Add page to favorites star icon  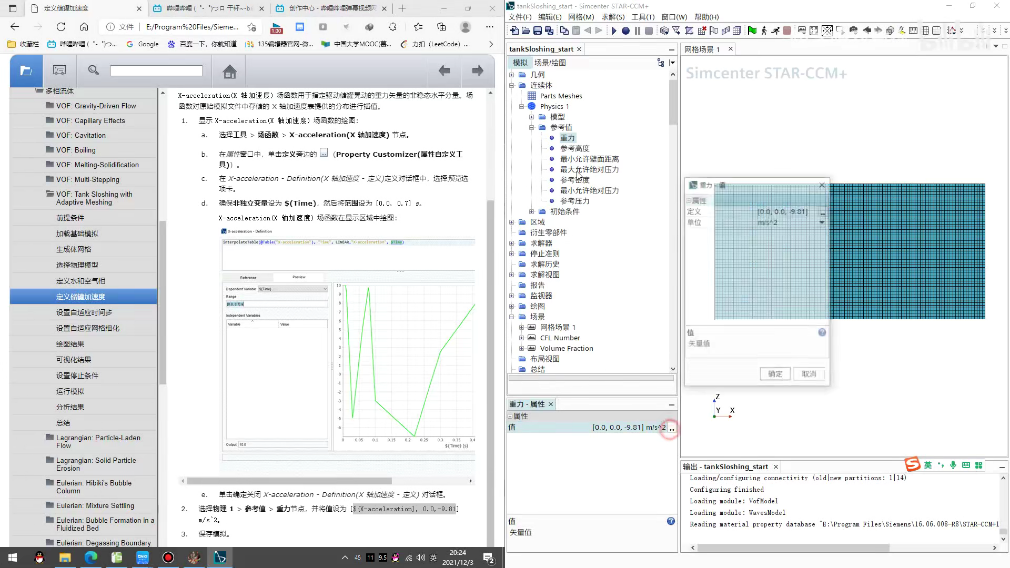252,27
